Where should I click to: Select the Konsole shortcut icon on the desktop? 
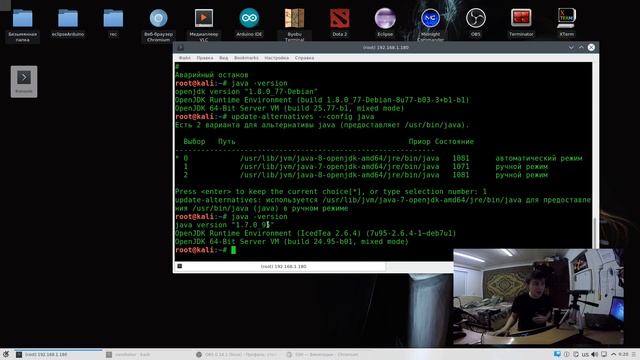[24, 81]
